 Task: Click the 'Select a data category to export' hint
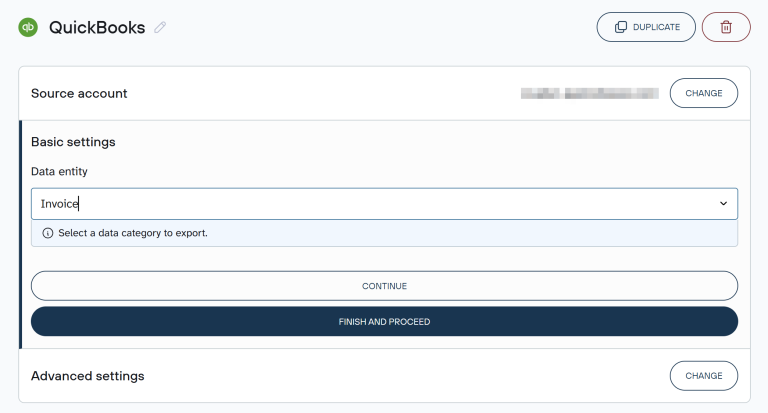133,233
